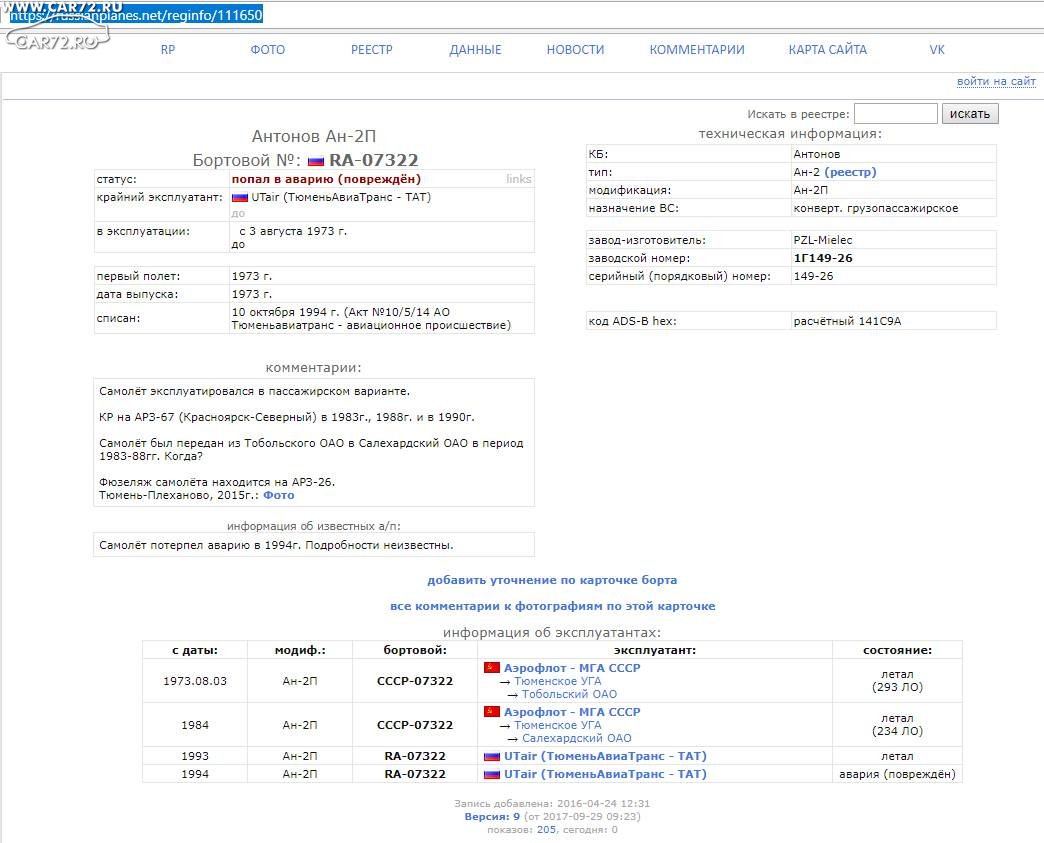Open the Тобольский ОАО link
Image resolution: width=1044 pixels, height=843 pixels.
(x=569, y=694)
